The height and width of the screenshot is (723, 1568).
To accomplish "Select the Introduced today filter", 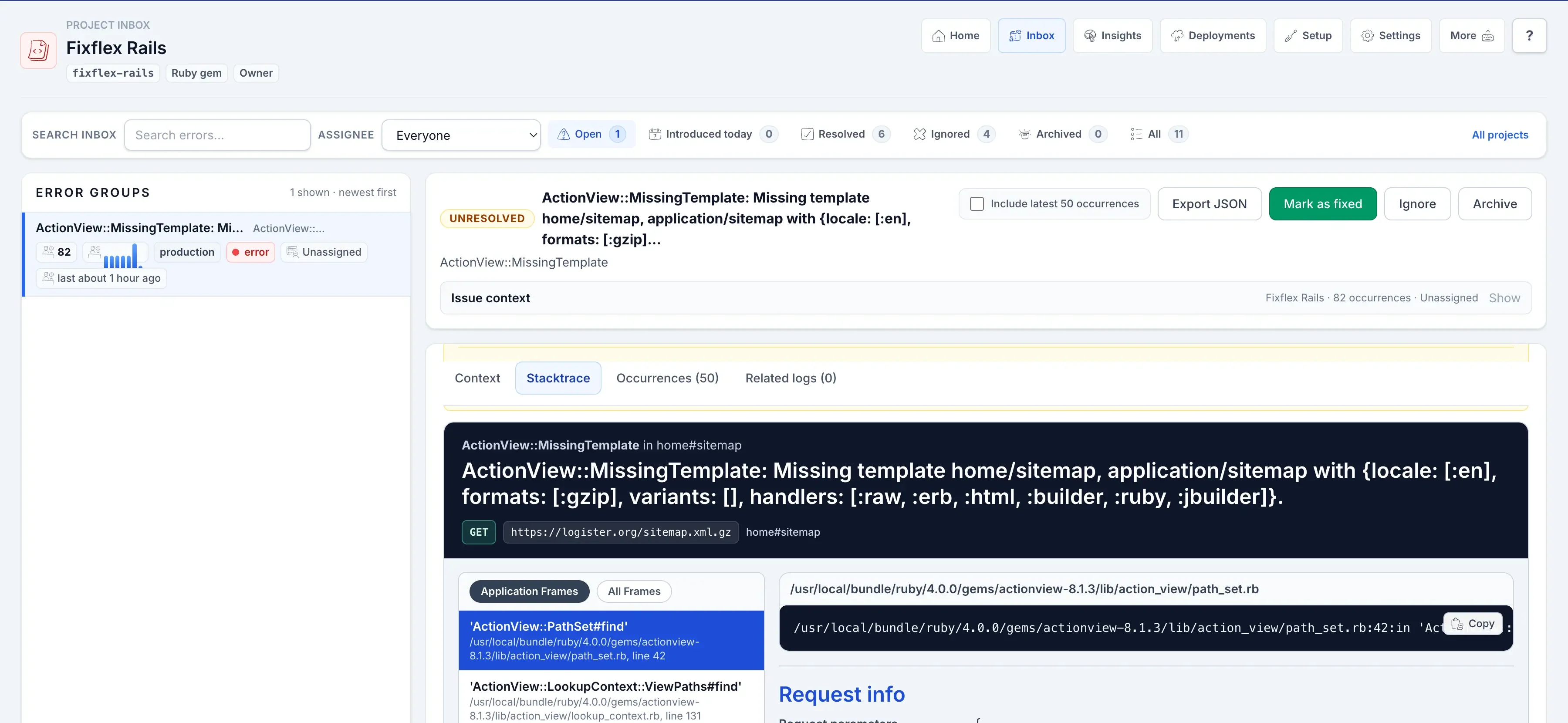I will tap(713, 134).
